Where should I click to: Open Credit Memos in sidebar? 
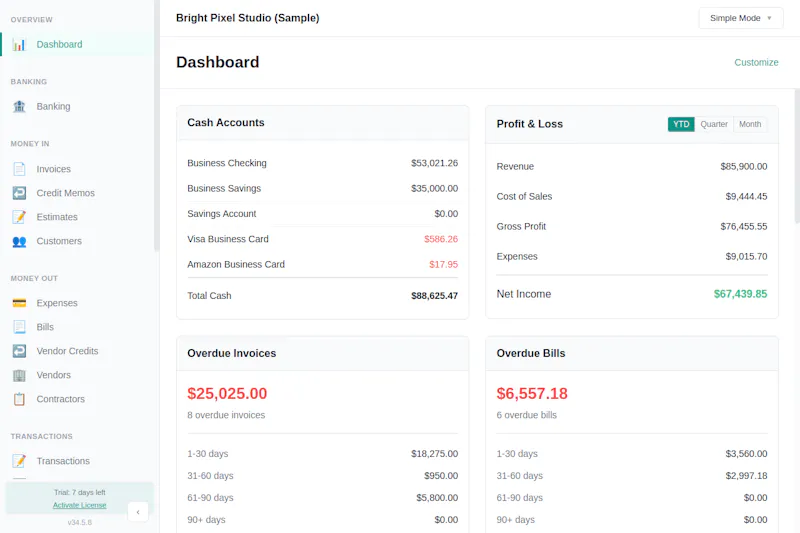(x=77, y=193)
